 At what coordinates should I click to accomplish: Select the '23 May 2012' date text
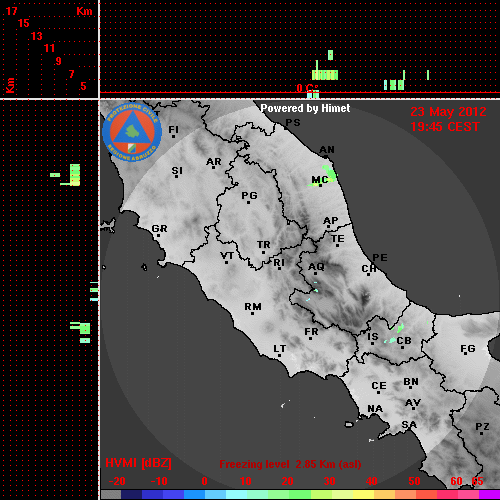448,112
